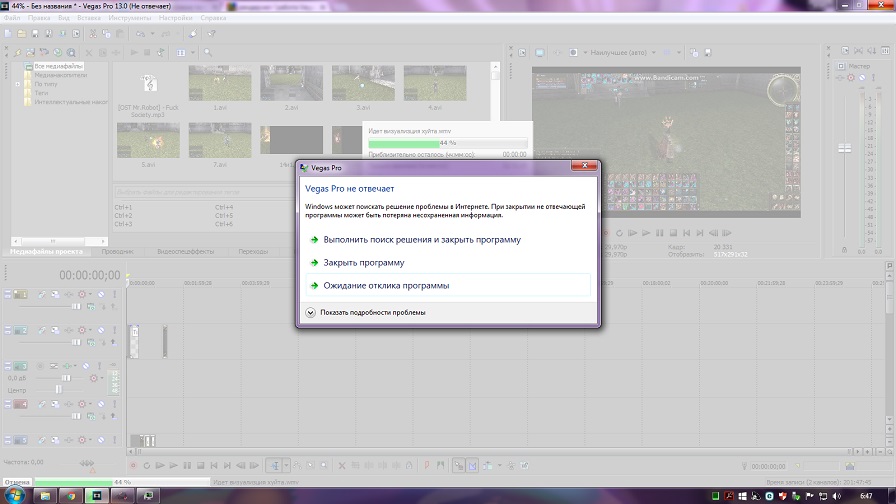Open preview quality 'Наилучшее (авто)' dropdown
The width and height of the screenshot is (896, 504).
point(620,51)
